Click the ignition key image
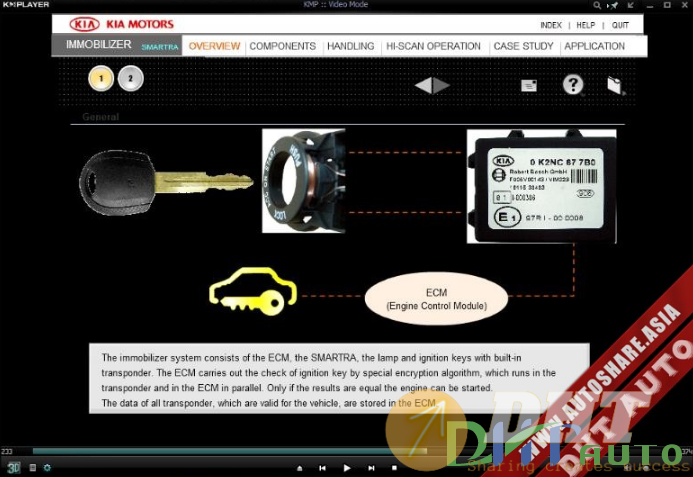 click(x=166, y=183)
